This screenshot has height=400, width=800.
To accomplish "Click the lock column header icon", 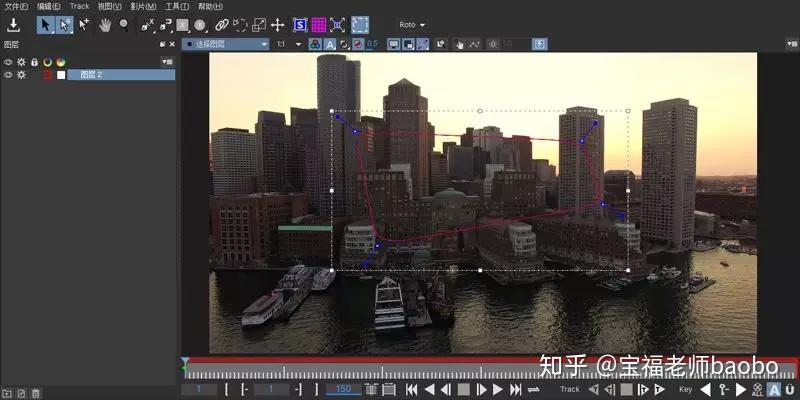I will click(x=34, y=62).
